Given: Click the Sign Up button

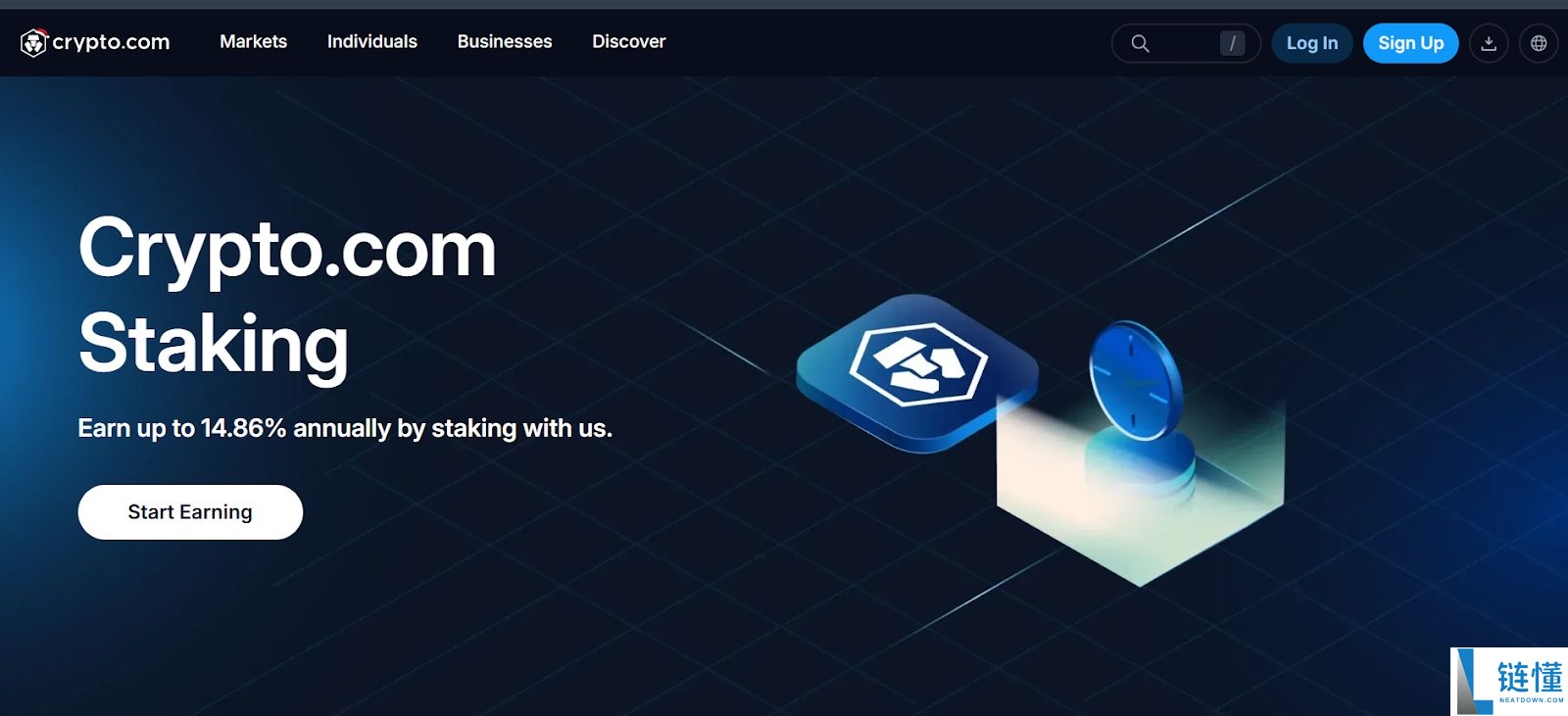Looking at the screenshot, I should 1410,43.
